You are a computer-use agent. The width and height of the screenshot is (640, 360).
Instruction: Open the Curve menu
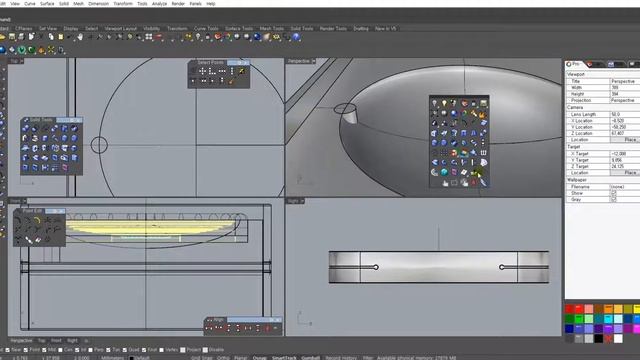[30, 3]
